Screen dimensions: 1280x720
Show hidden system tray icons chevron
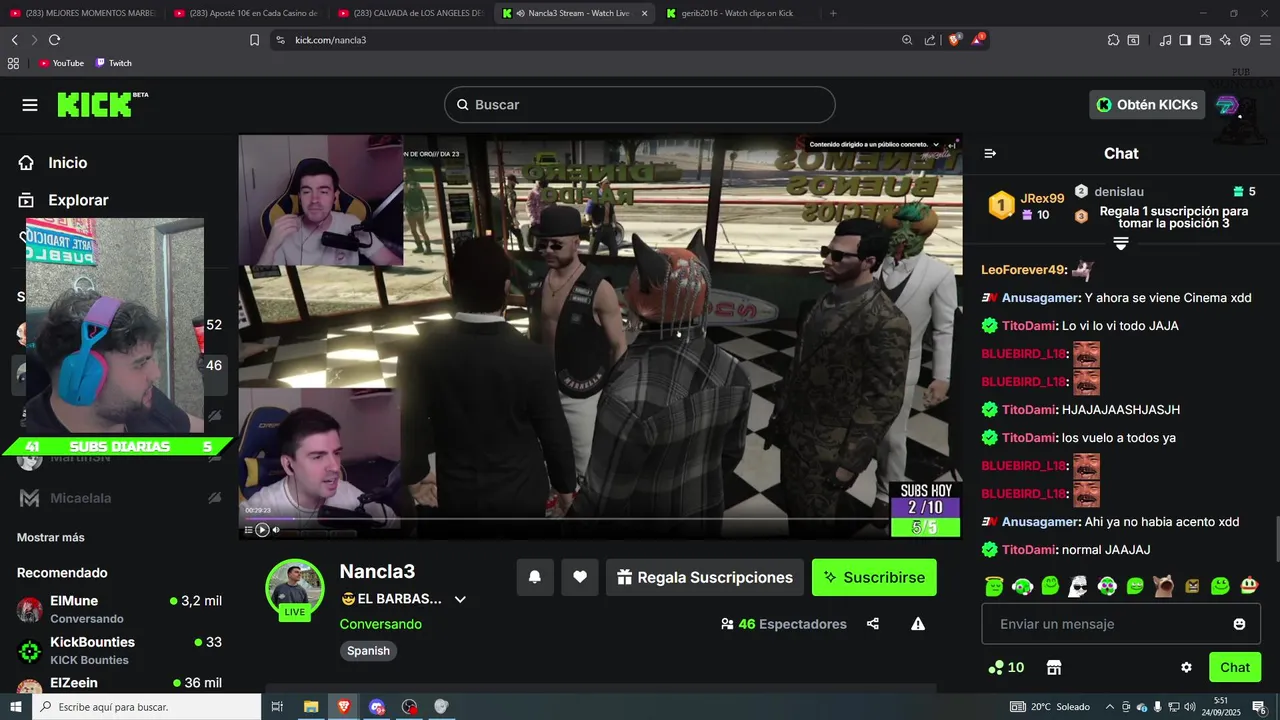pyautogui.click(x=1109, y=707)
